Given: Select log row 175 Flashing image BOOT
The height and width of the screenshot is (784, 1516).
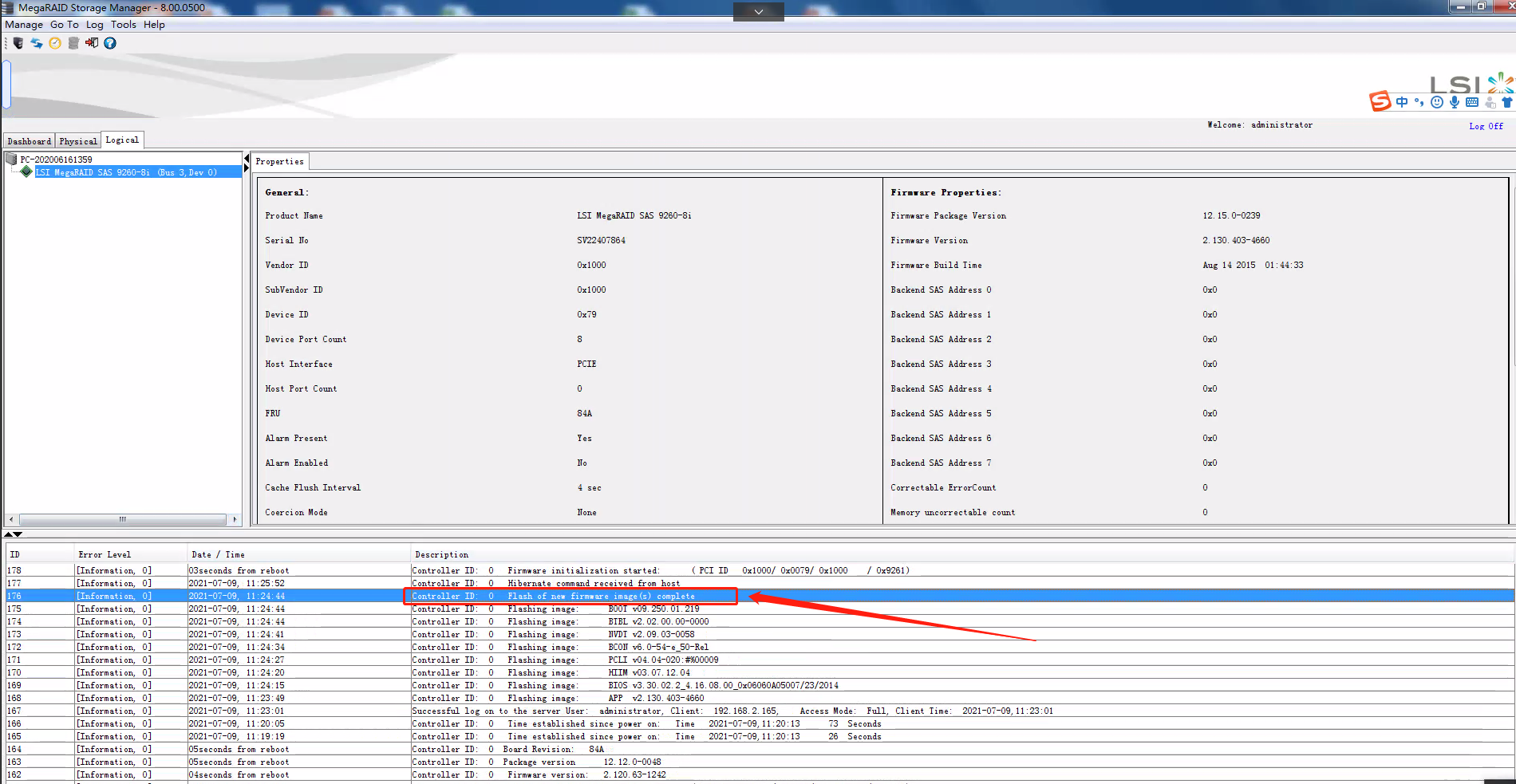Looking at the screenshot, I should 760,609.
